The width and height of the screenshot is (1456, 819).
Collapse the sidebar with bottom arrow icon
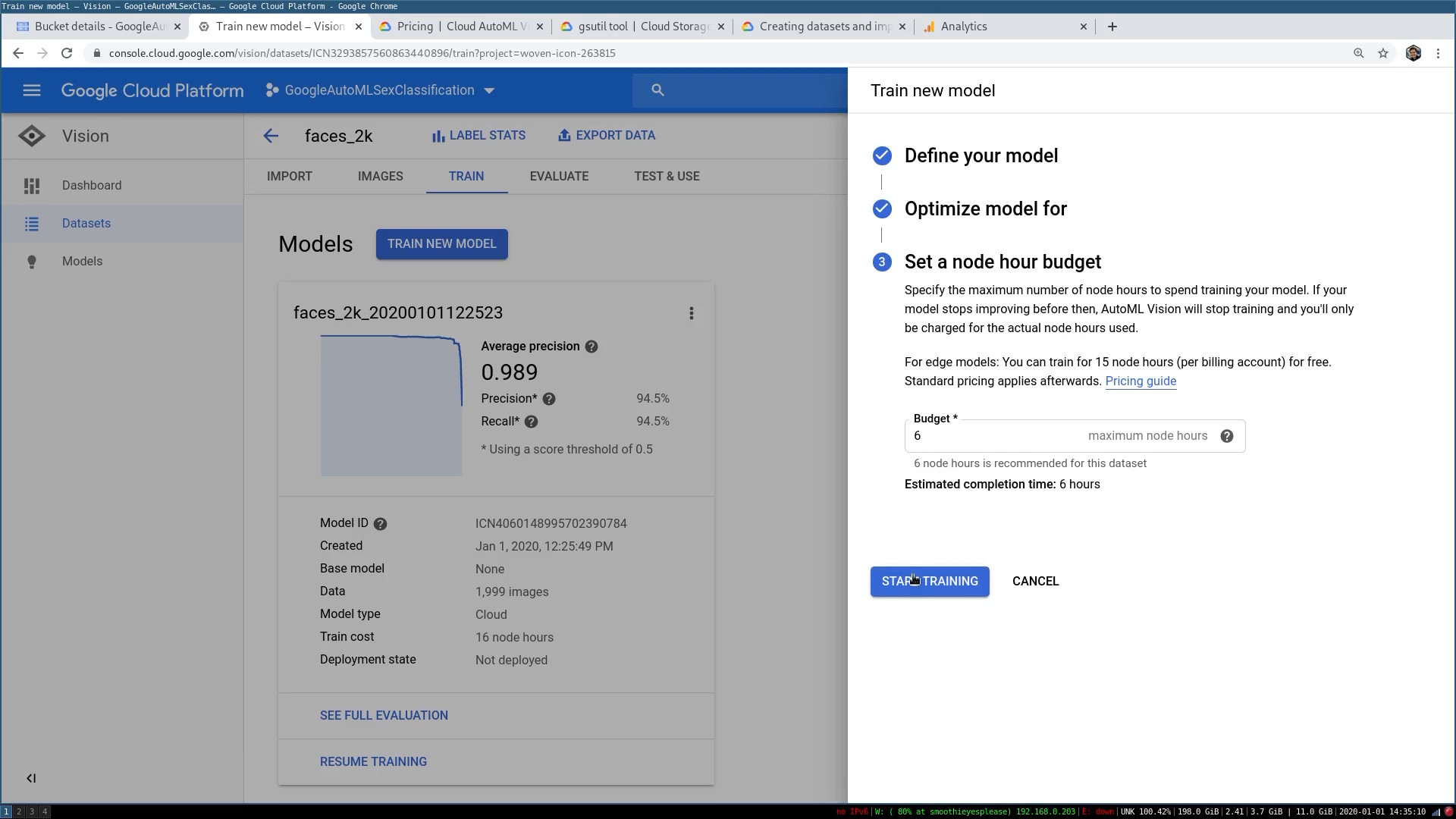click(31, 778)
